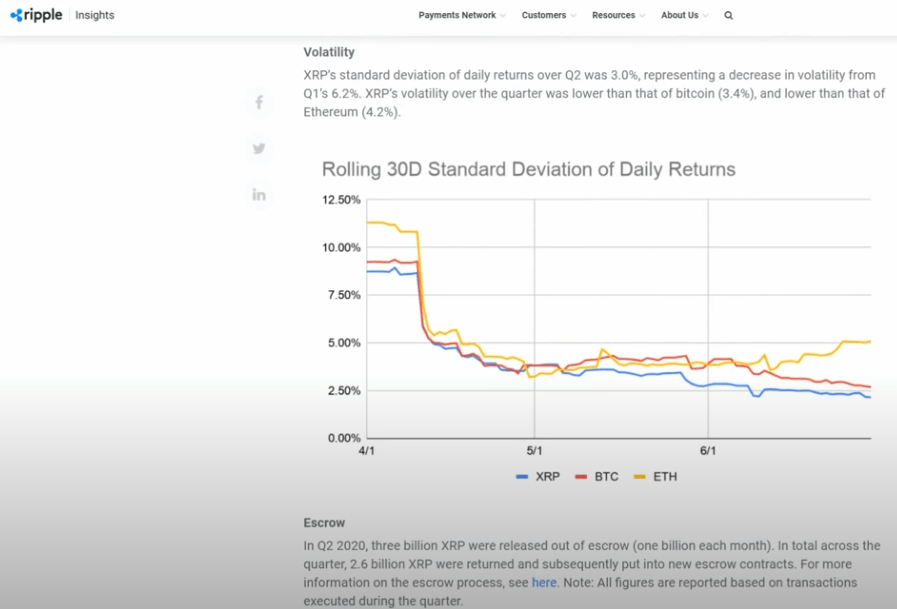Open the search magnifier icon
Viewport: 897px width, 609px height.
[728, 15]
